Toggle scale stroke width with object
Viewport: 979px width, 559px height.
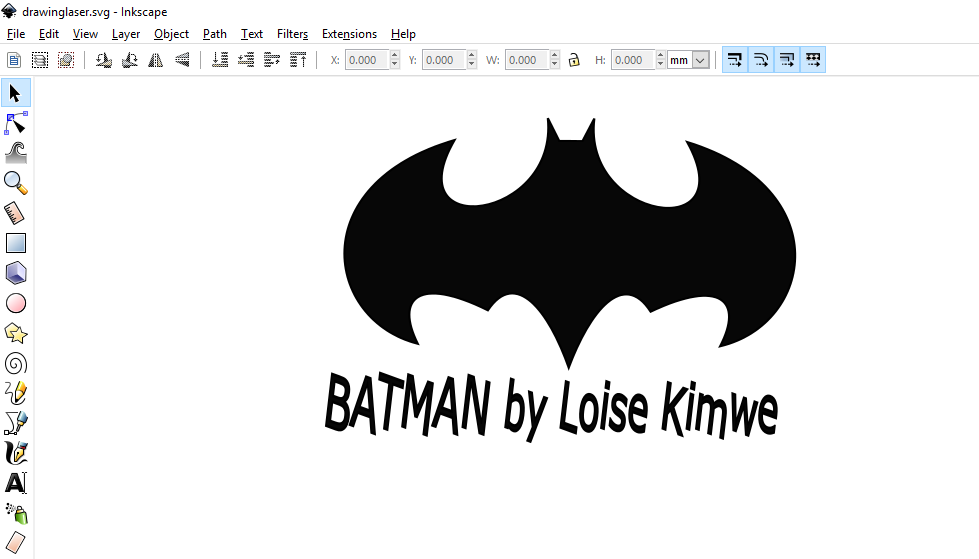coord(735,60)
